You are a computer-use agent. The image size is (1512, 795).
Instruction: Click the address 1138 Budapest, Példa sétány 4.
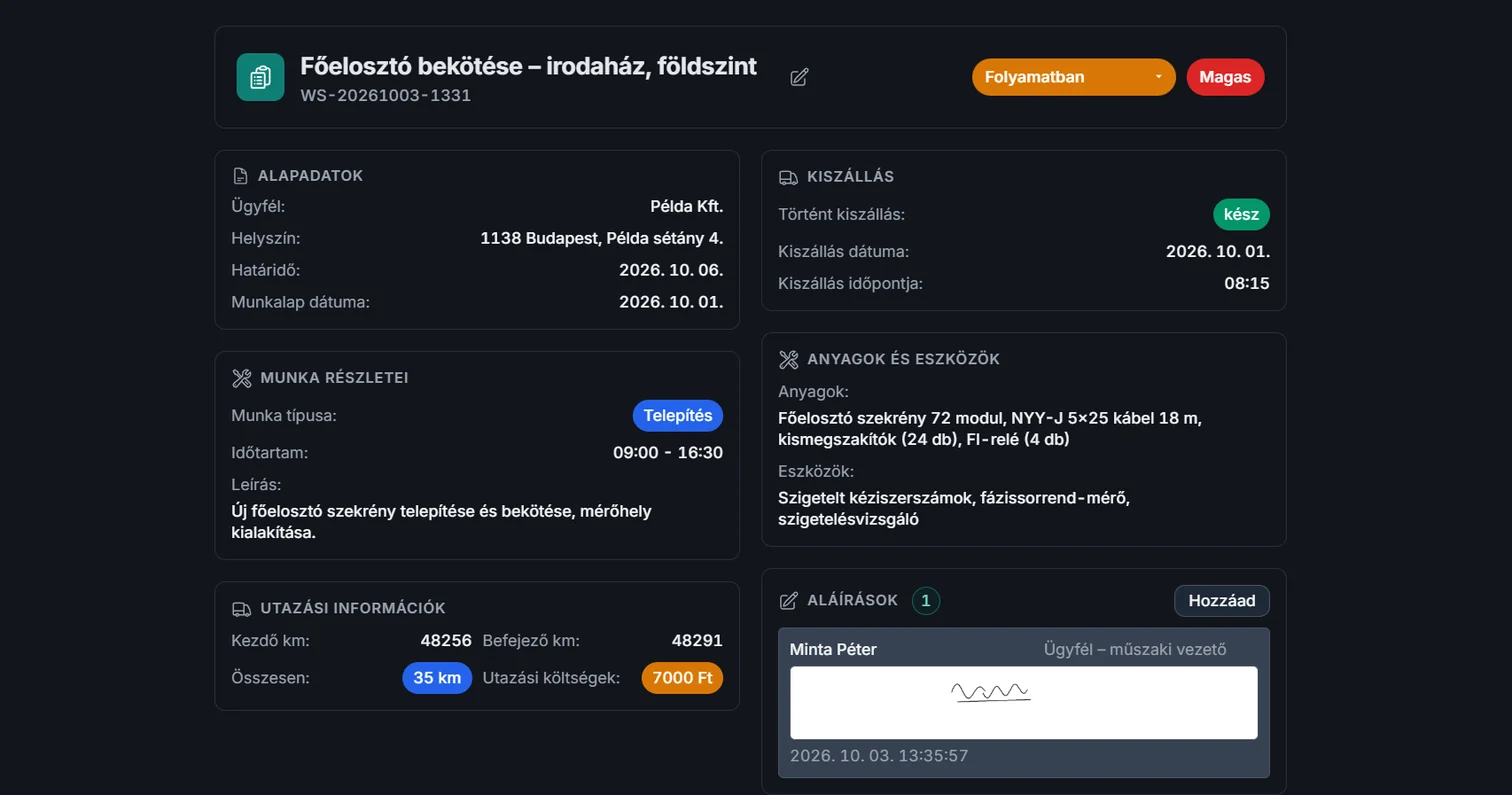pos(601,238)
